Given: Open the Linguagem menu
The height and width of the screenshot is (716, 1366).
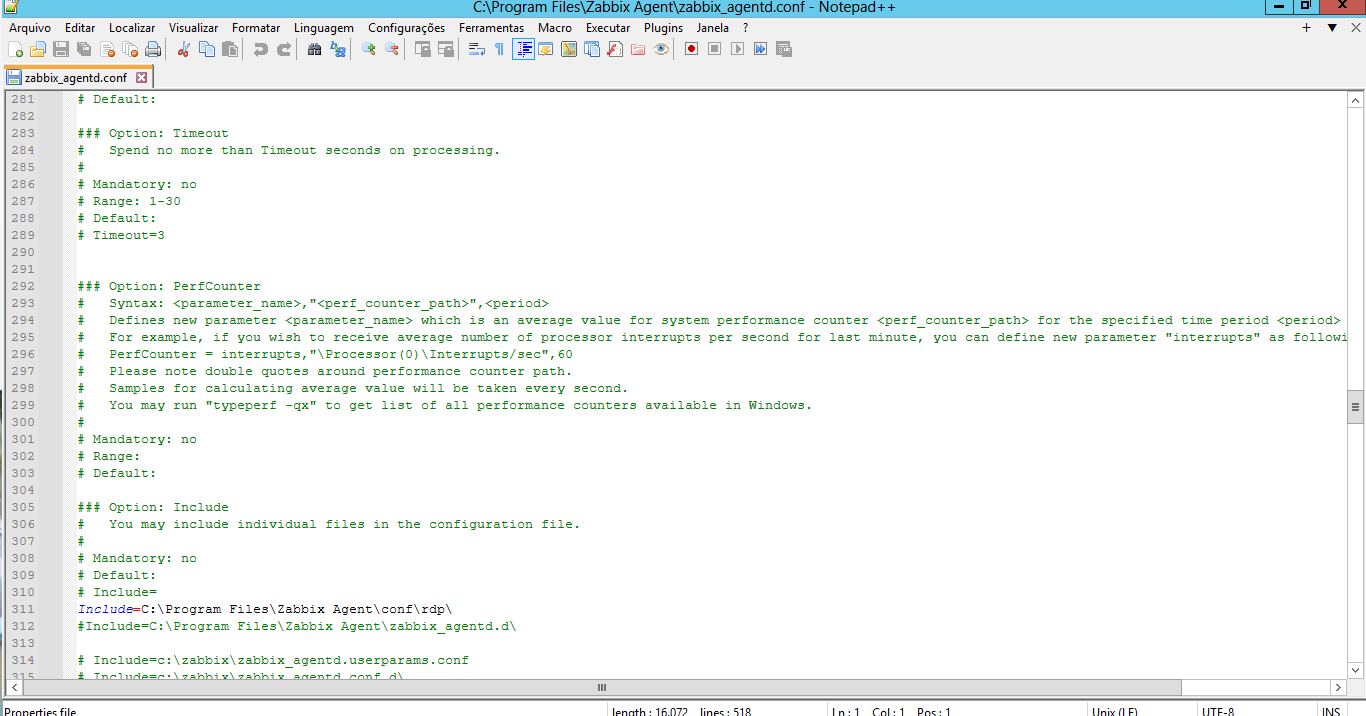Looking at the screenshot, I should click(x=324, y=28).
